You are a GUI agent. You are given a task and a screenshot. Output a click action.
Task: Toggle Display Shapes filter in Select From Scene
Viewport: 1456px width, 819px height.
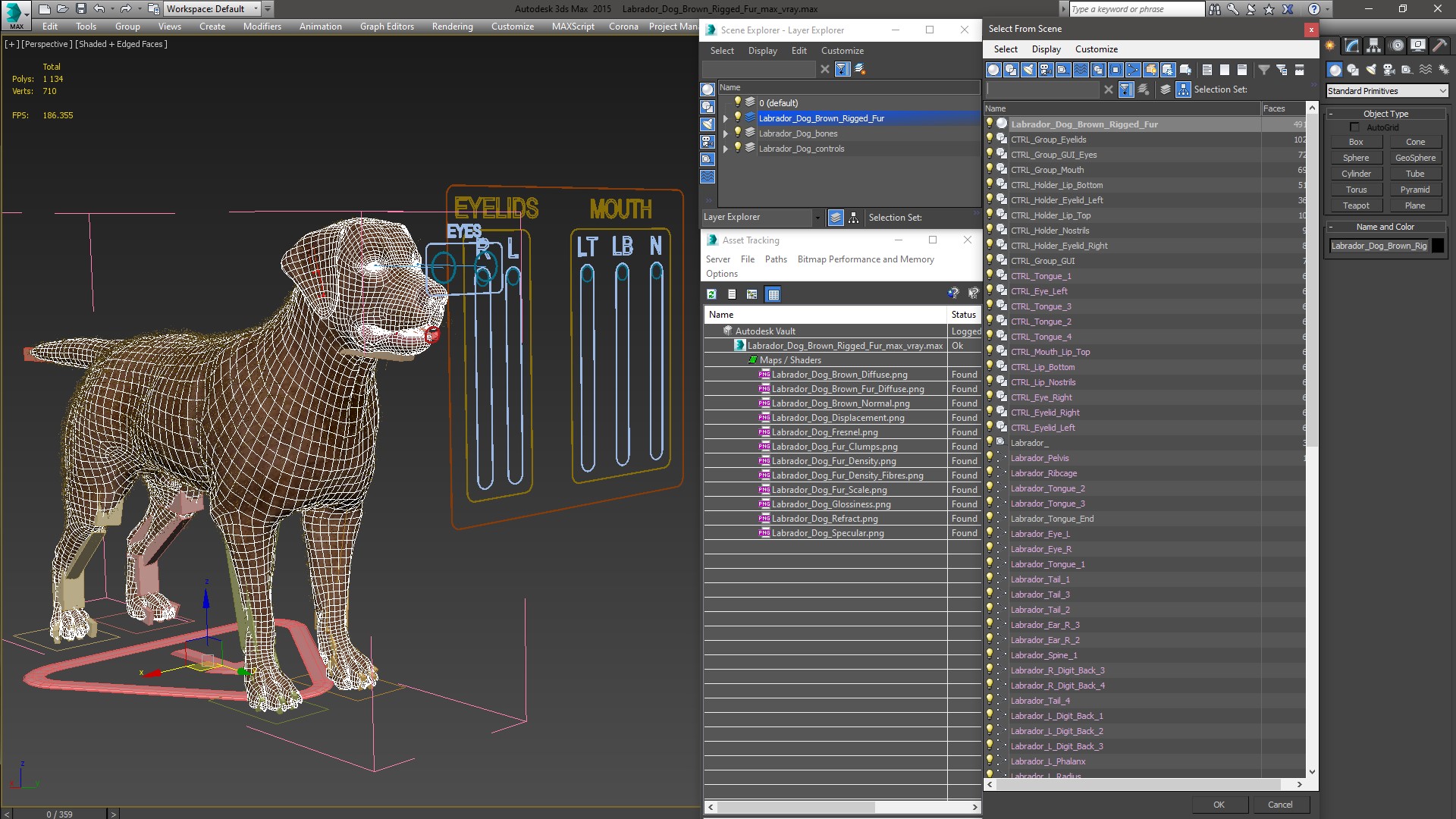1011,70
